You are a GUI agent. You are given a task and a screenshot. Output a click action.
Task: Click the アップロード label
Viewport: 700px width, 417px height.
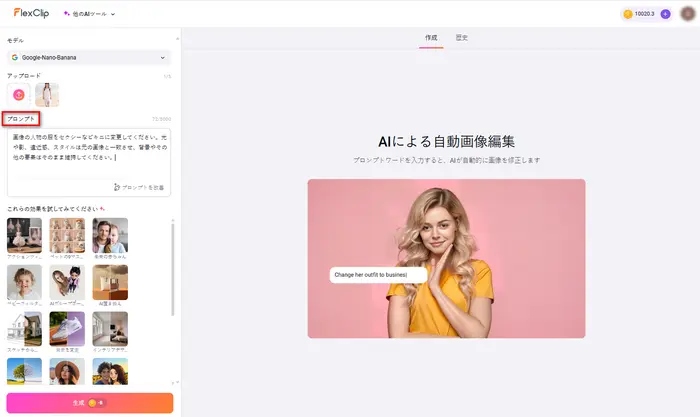24,76
